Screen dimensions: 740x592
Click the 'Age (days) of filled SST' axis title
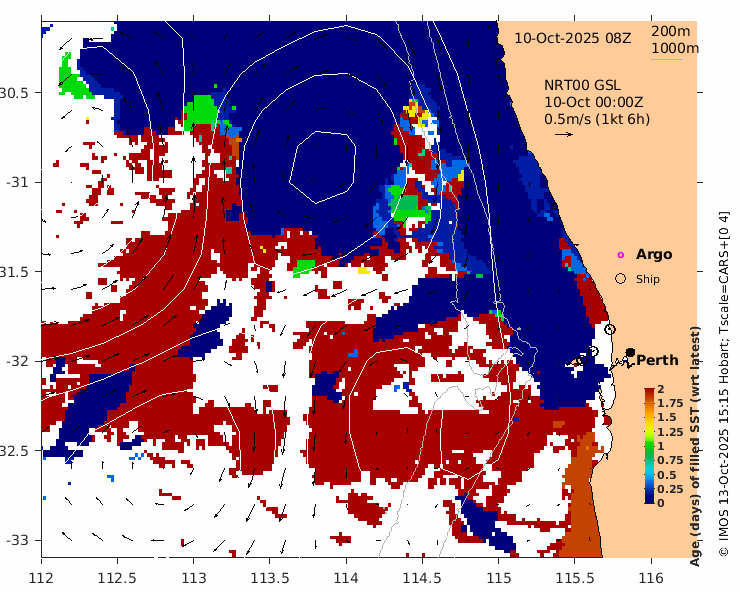tap(695, 446)
